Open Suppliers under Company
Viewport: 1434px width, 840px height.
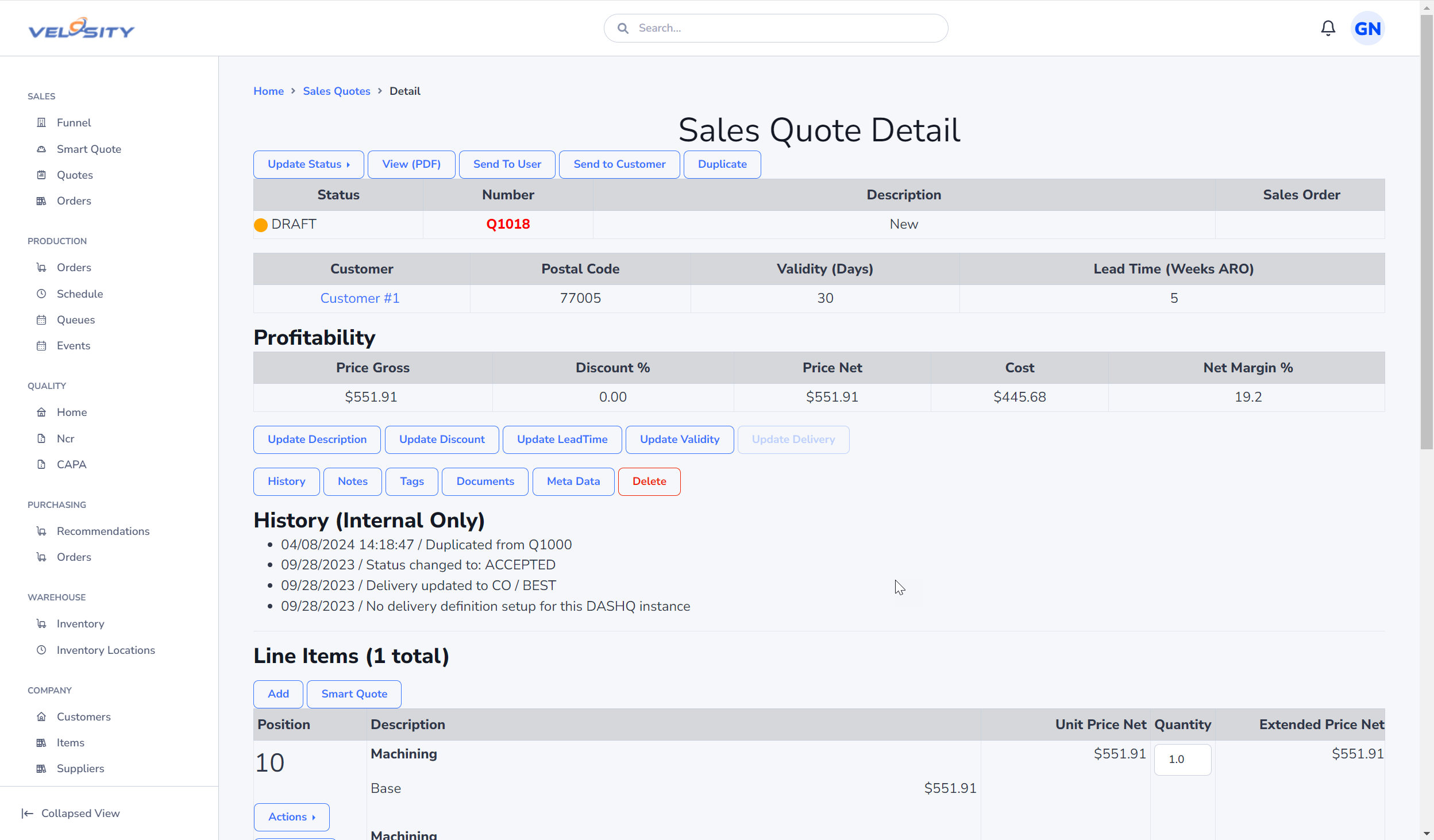(80, 768)
